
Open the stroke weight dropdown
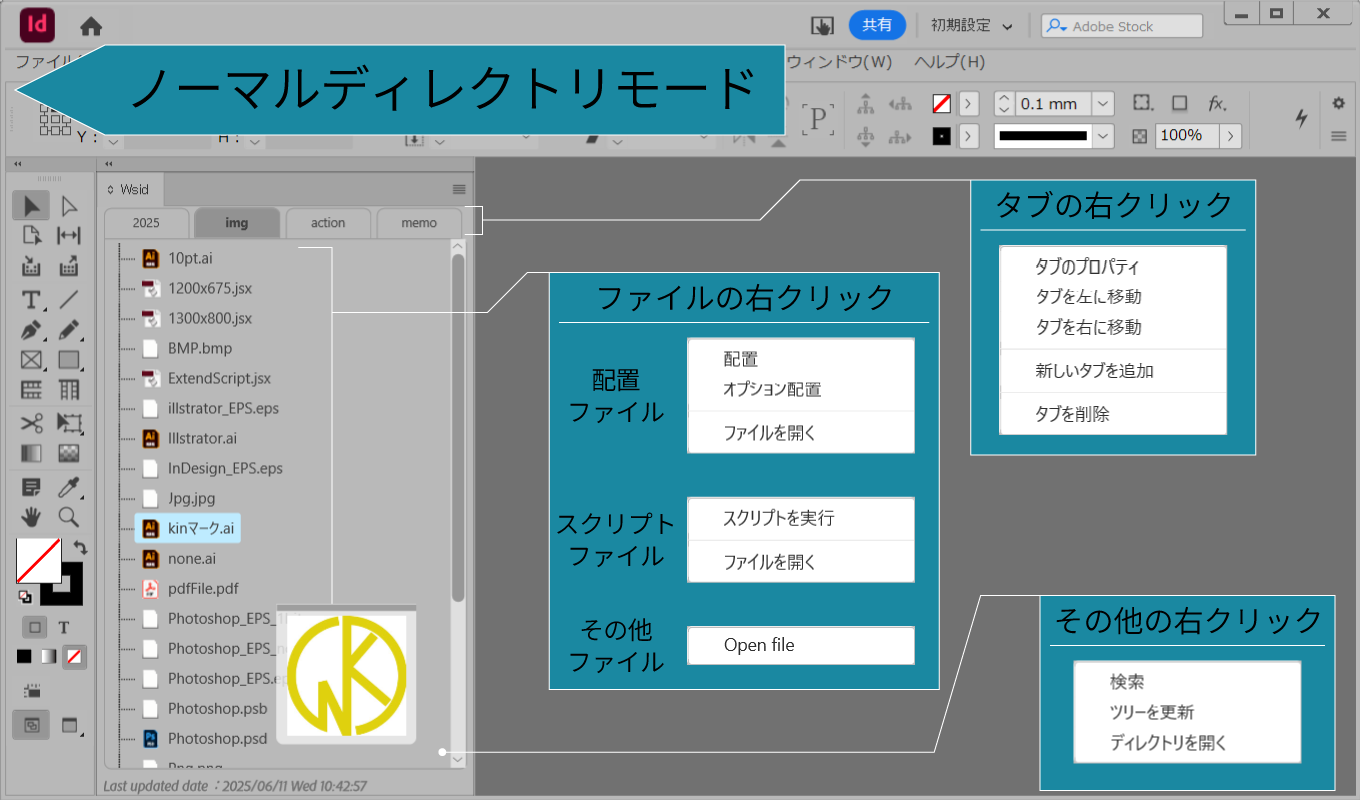[x=1103, y=104]
